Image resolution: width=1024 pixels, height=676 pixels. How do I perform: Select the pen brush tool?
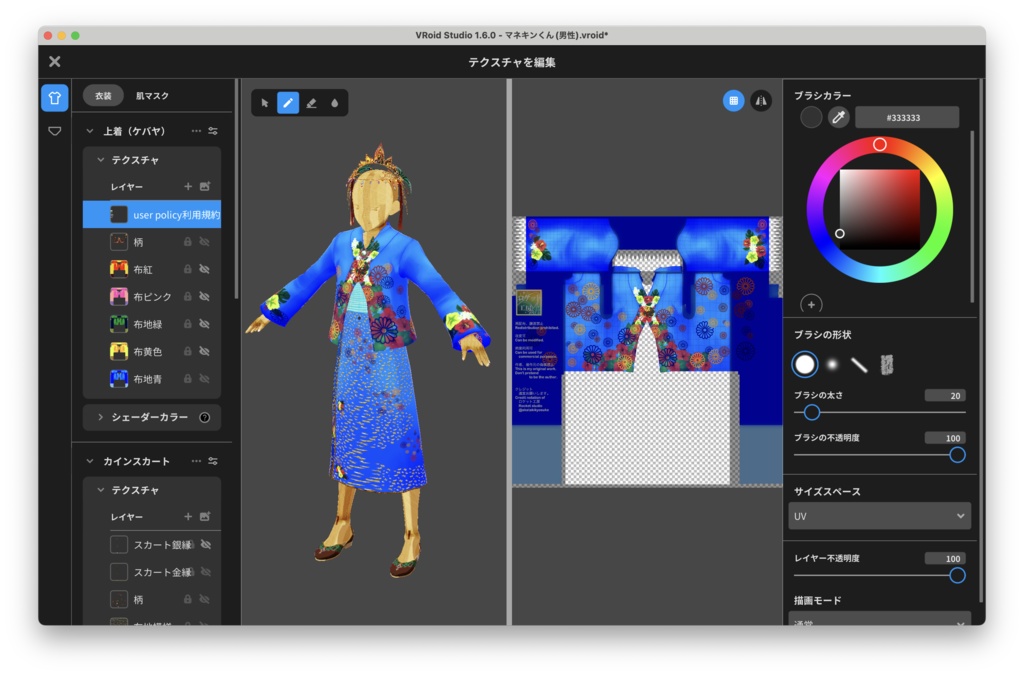[x=288, y=103]
